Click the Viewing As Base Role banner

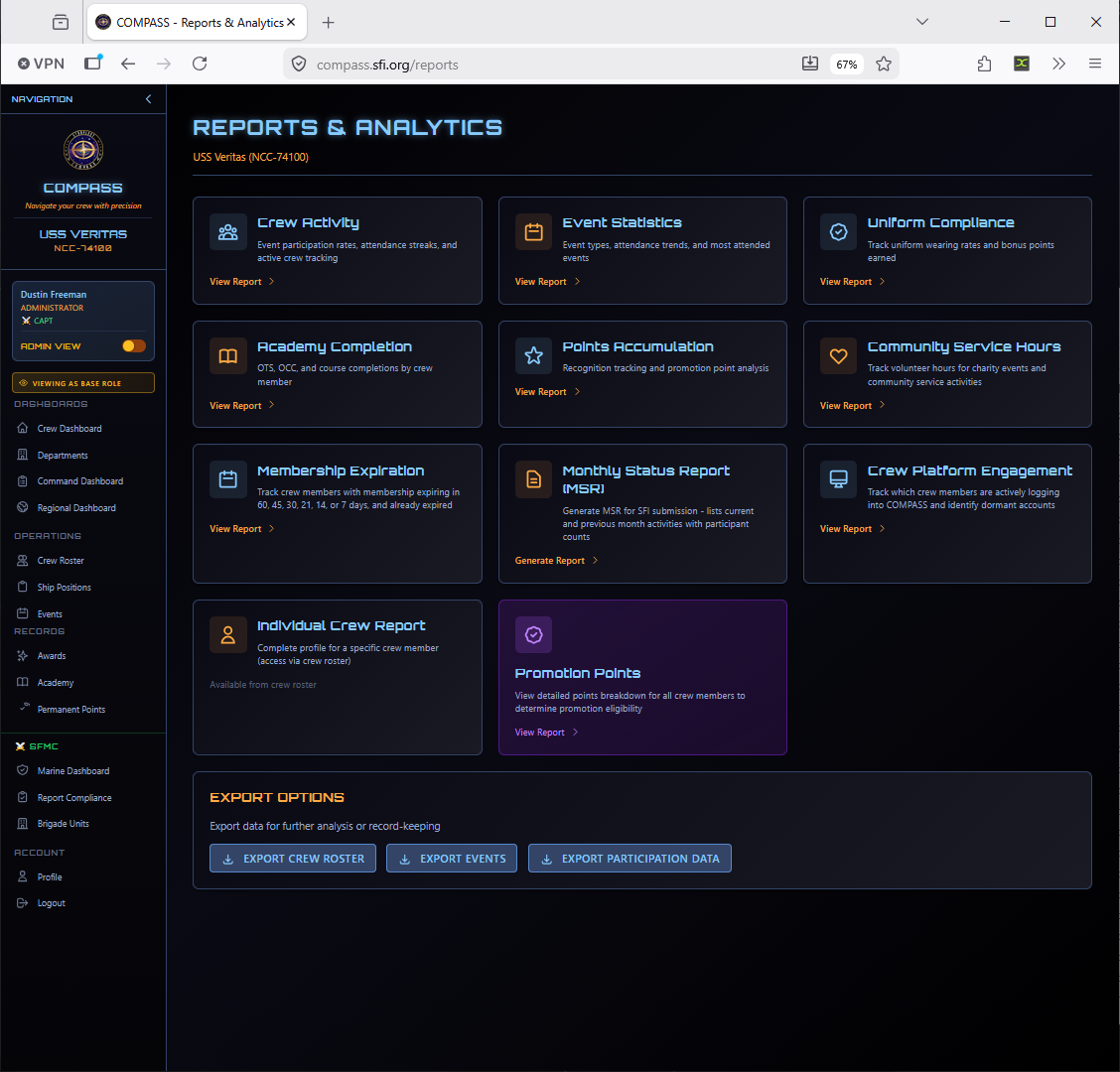tap(83, 383)
